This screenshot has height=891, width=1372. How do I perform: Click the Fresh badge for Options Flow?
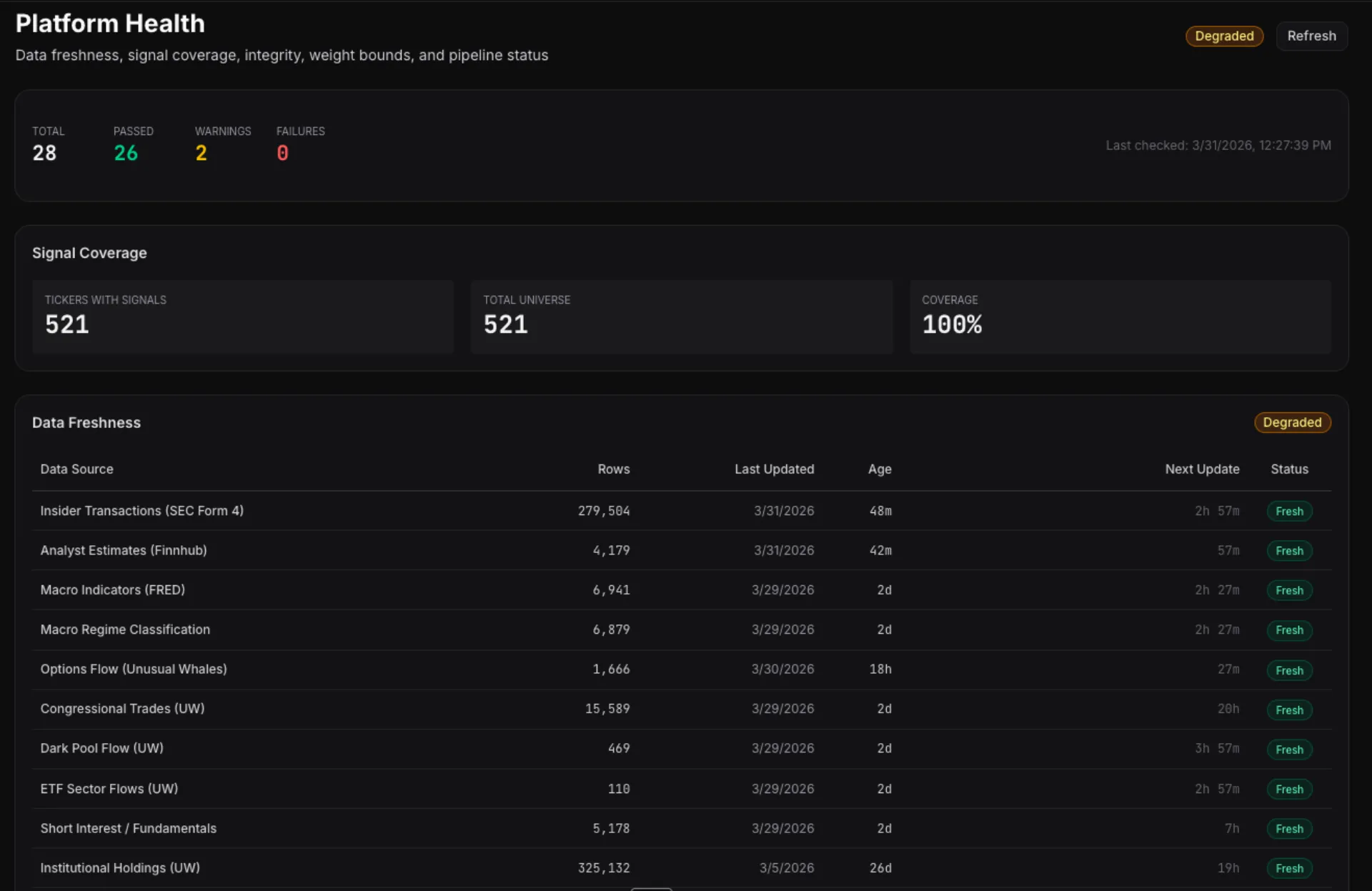coord(1289,670)
